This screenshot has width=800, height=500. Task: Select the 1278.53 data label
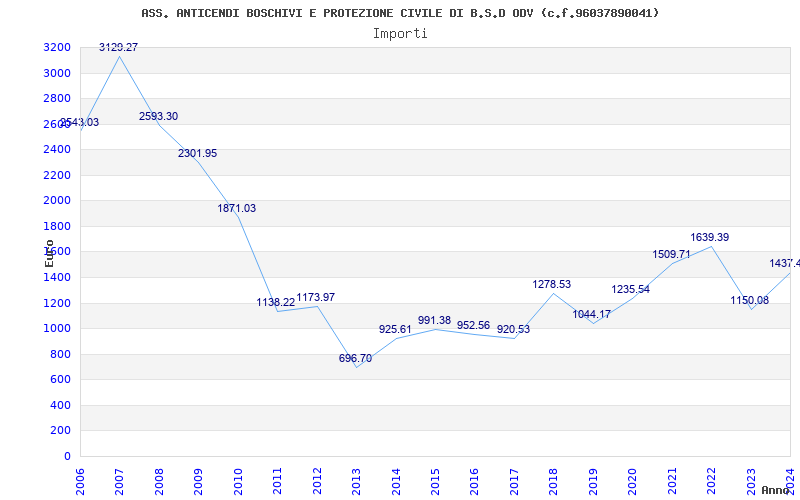[x=552, y=285]
